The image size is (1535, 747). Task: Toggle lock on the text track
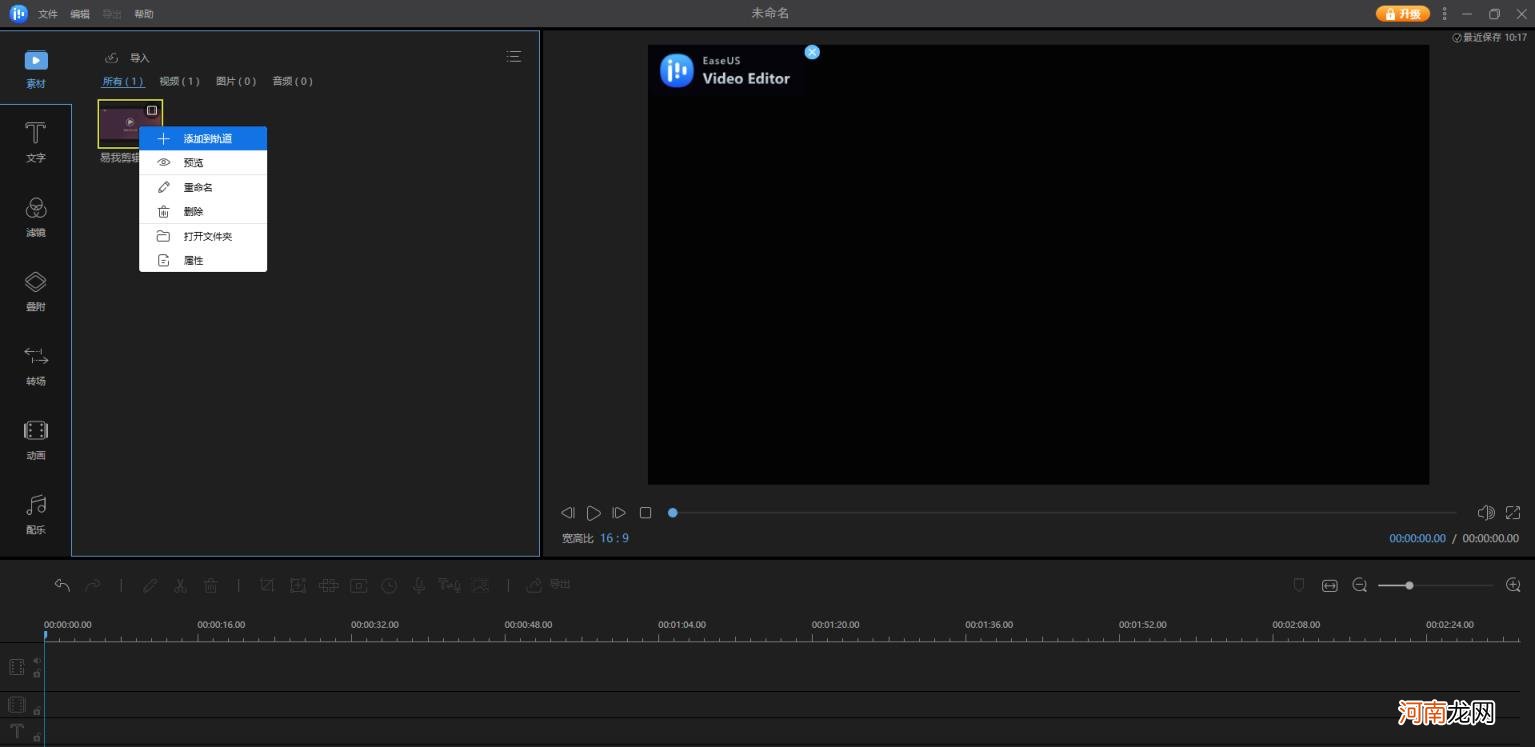point(37,737)
